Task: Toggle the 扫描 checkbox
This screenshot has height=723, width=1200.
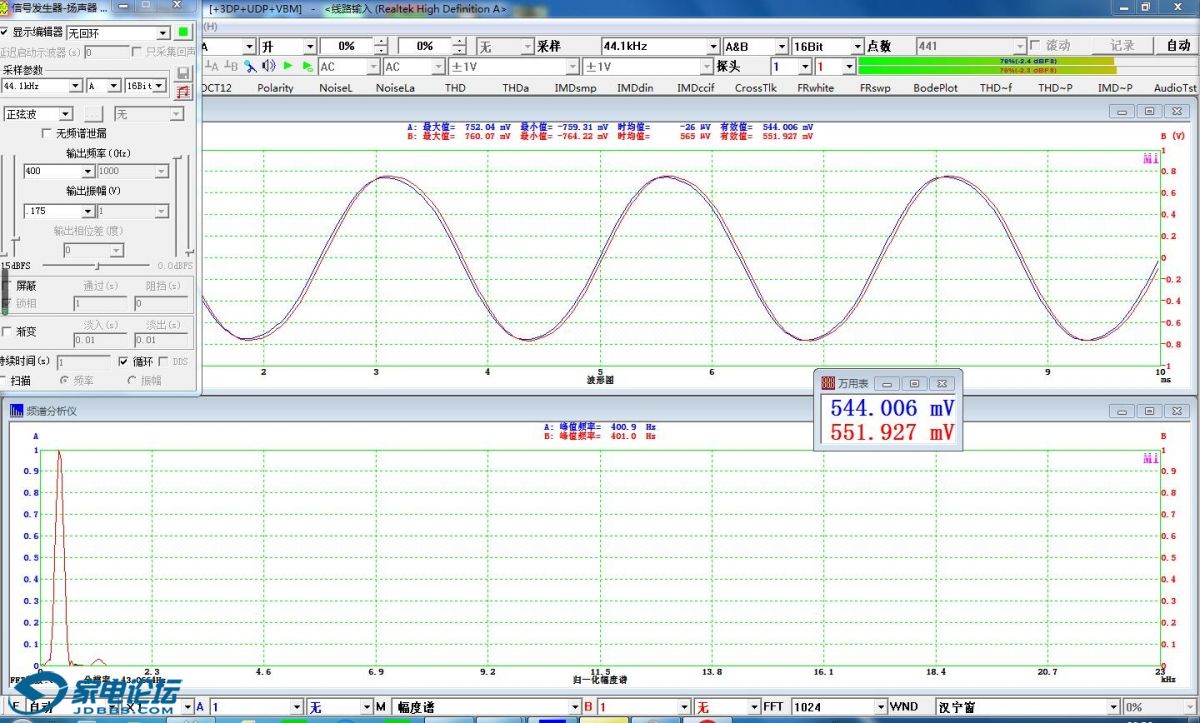Action: [x=4, y=380]
